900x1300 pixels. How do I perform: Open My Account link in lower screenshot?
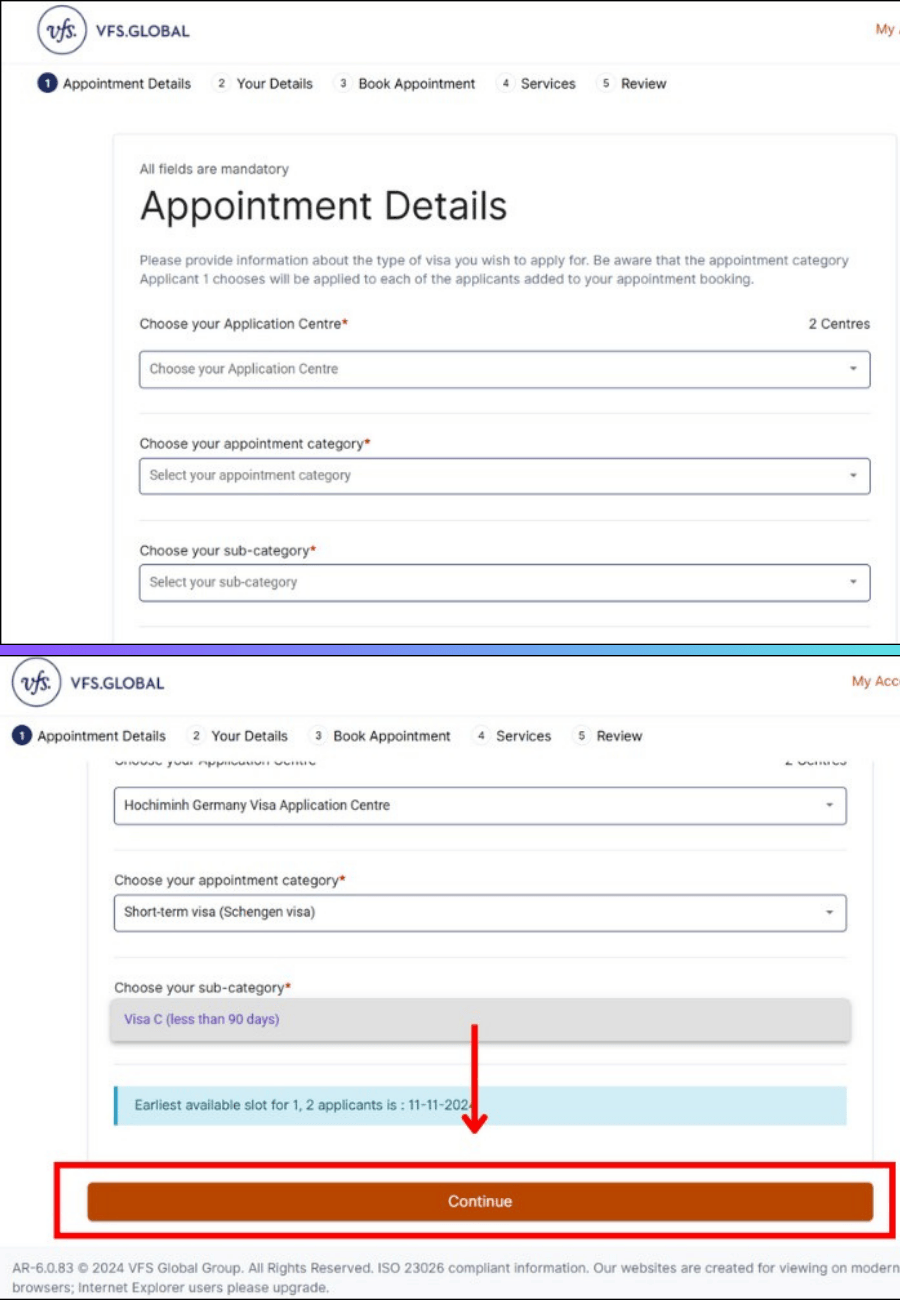coord(875,681)
